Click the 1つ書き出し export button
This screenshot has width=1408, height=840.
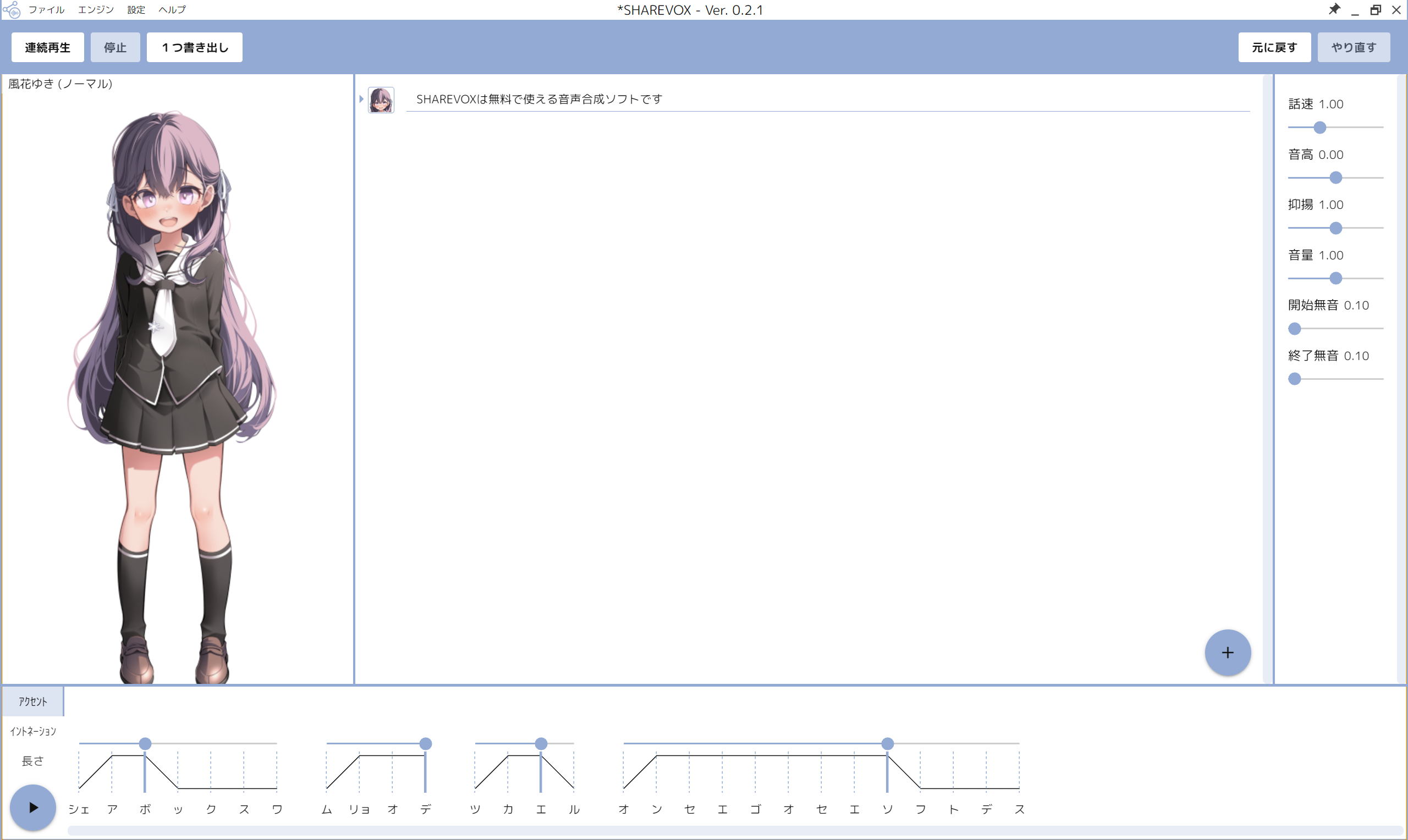click(x=194, y=47)
